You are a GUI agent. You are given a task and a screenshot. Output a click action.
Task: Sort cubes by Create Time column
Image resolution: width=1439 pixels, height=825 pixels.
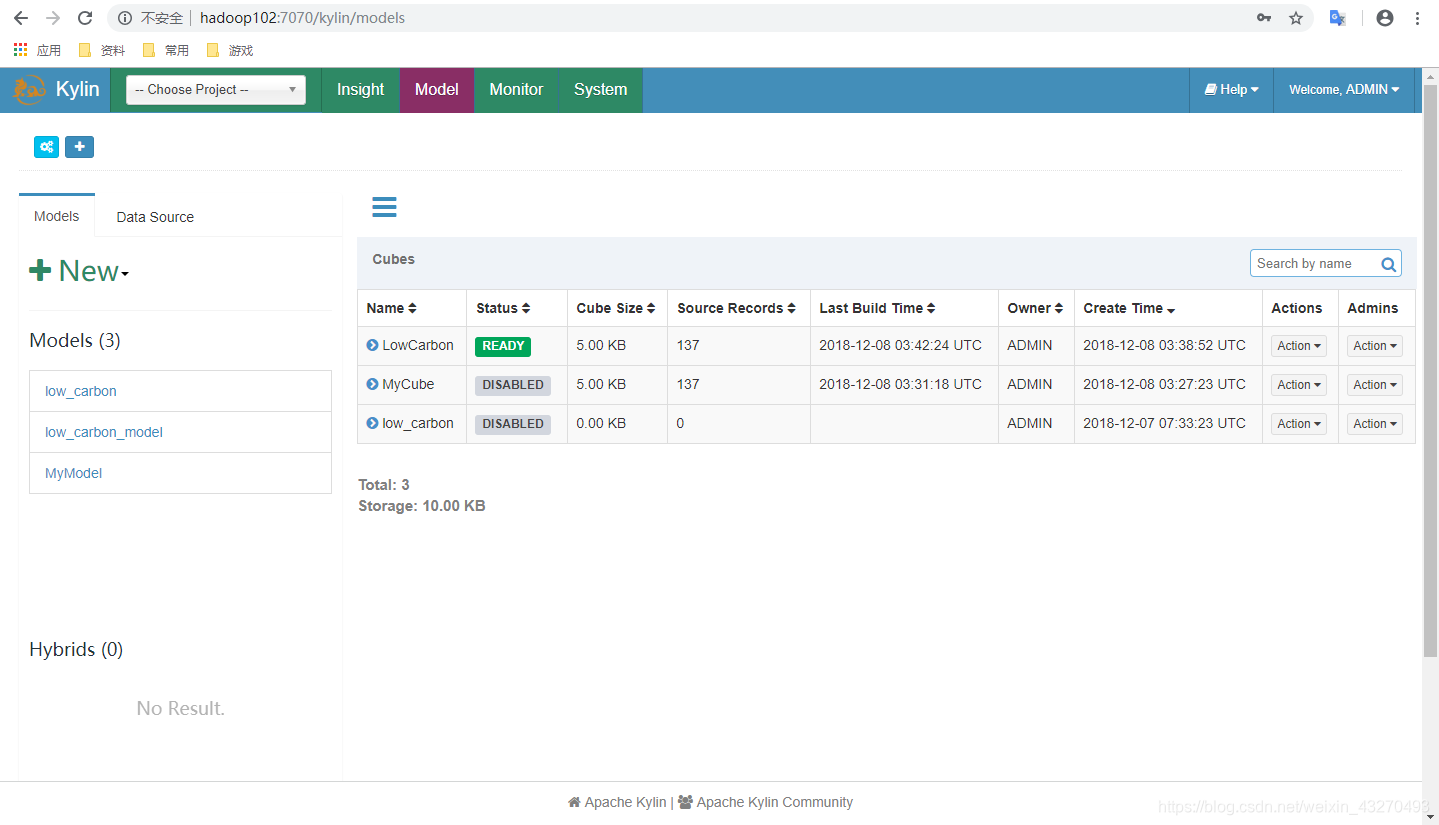[1129, 308]
